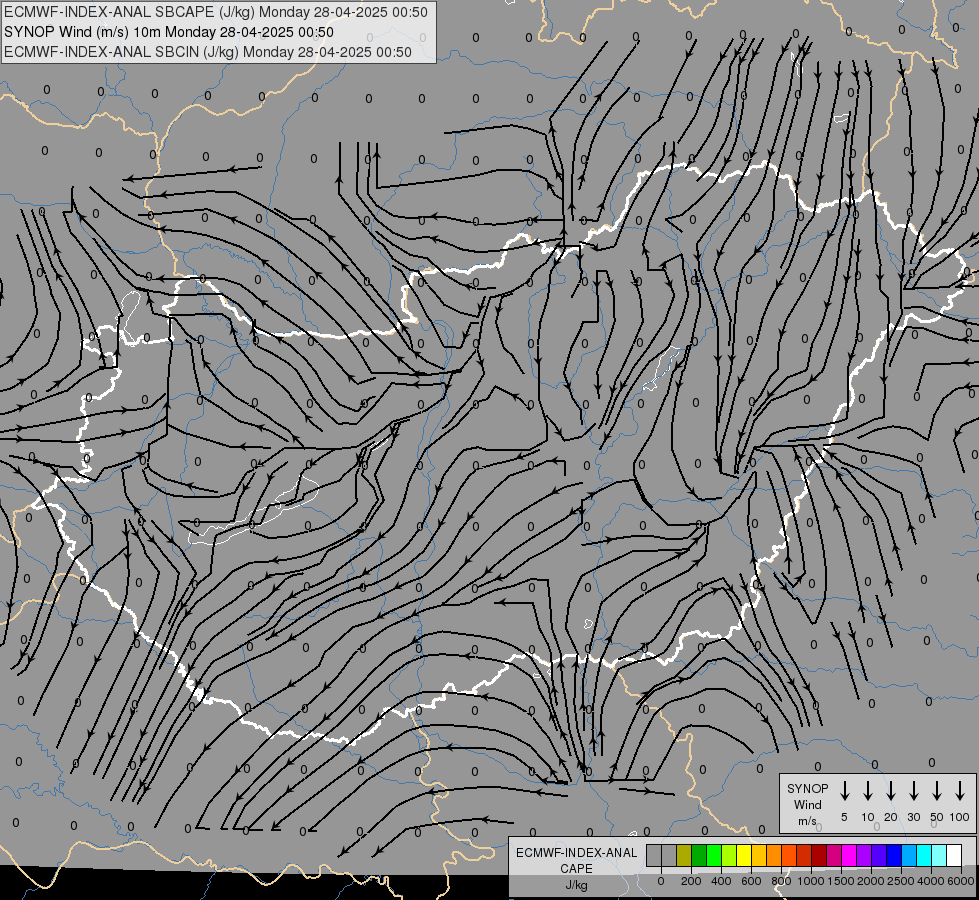Choose the sky blue swatch right of 2500

pyautogui.click(x=908, y=855)
